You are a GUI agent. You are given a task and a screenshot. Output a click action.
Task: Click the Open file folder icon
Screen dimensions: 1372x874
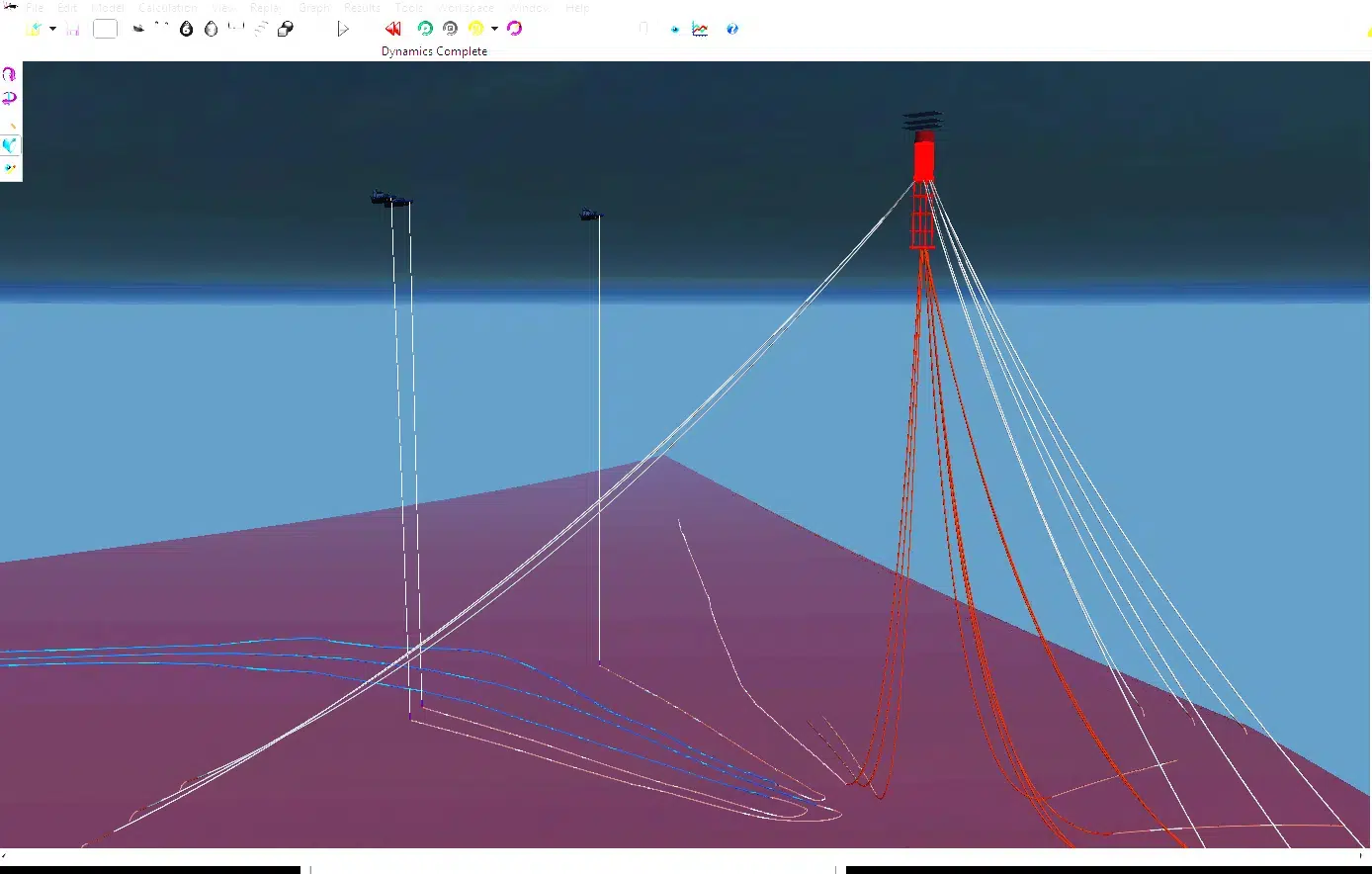click(34, 30)
